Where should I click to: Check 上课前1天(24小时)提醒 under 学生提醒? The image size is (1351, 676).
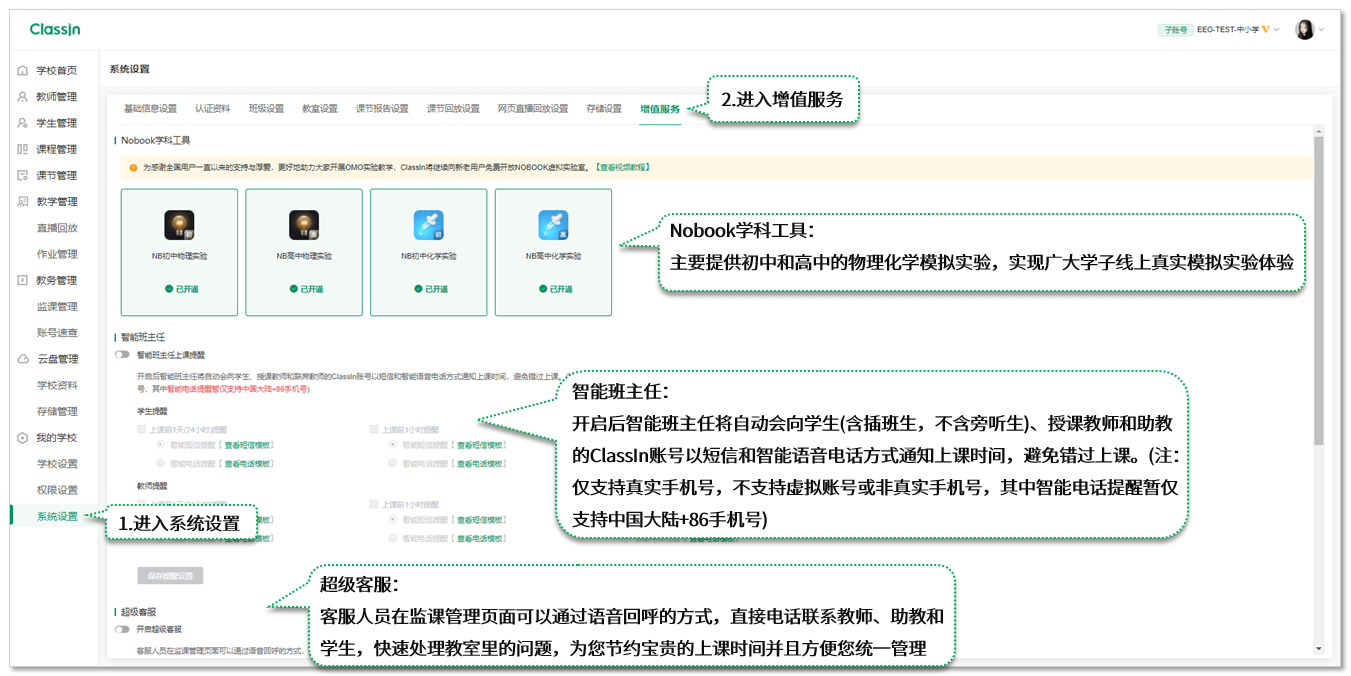pyautogui.click(x=141, y=428)
